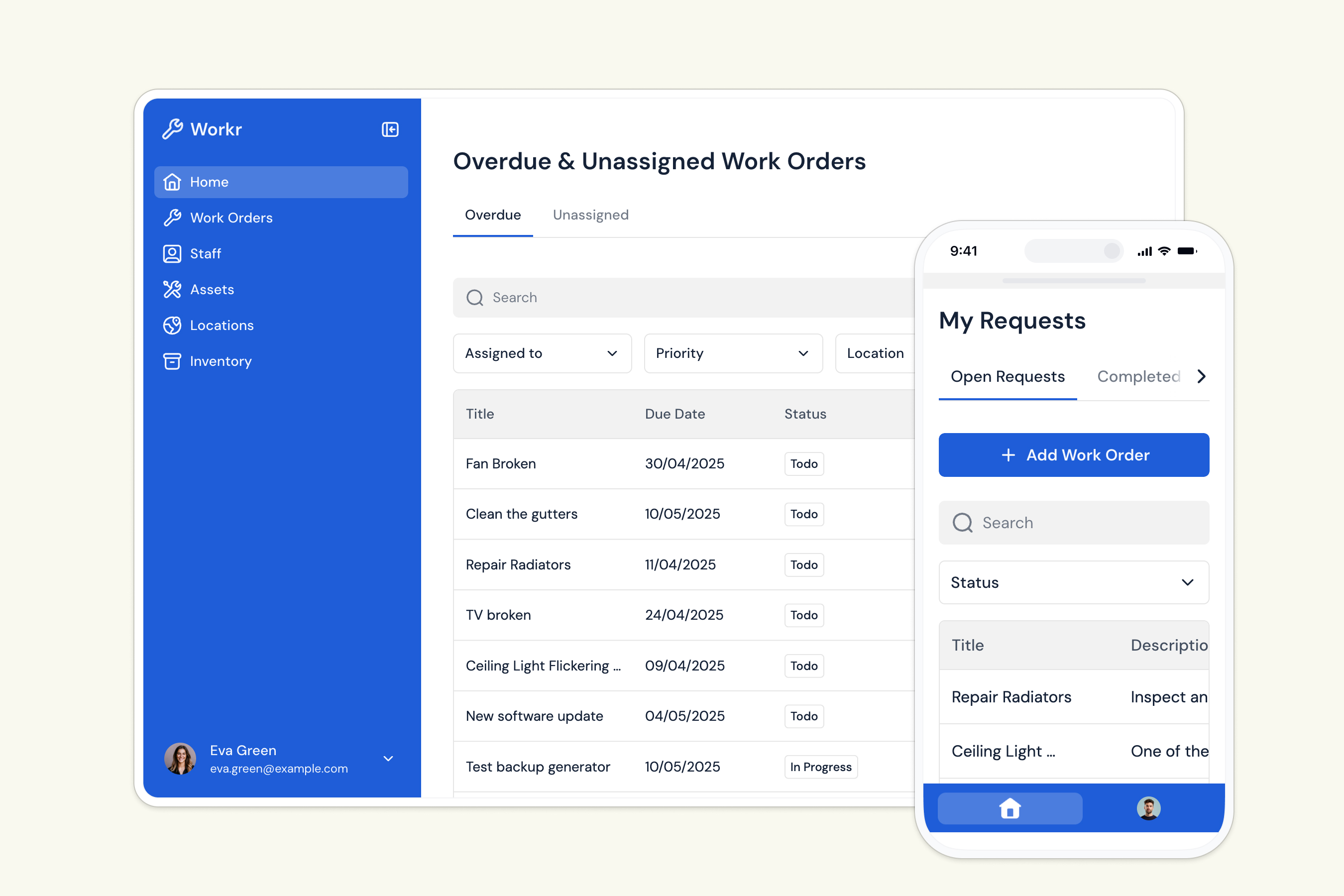
Task: Open the TV broken work order
Action: pyautogui.click(x=684, y=615)
